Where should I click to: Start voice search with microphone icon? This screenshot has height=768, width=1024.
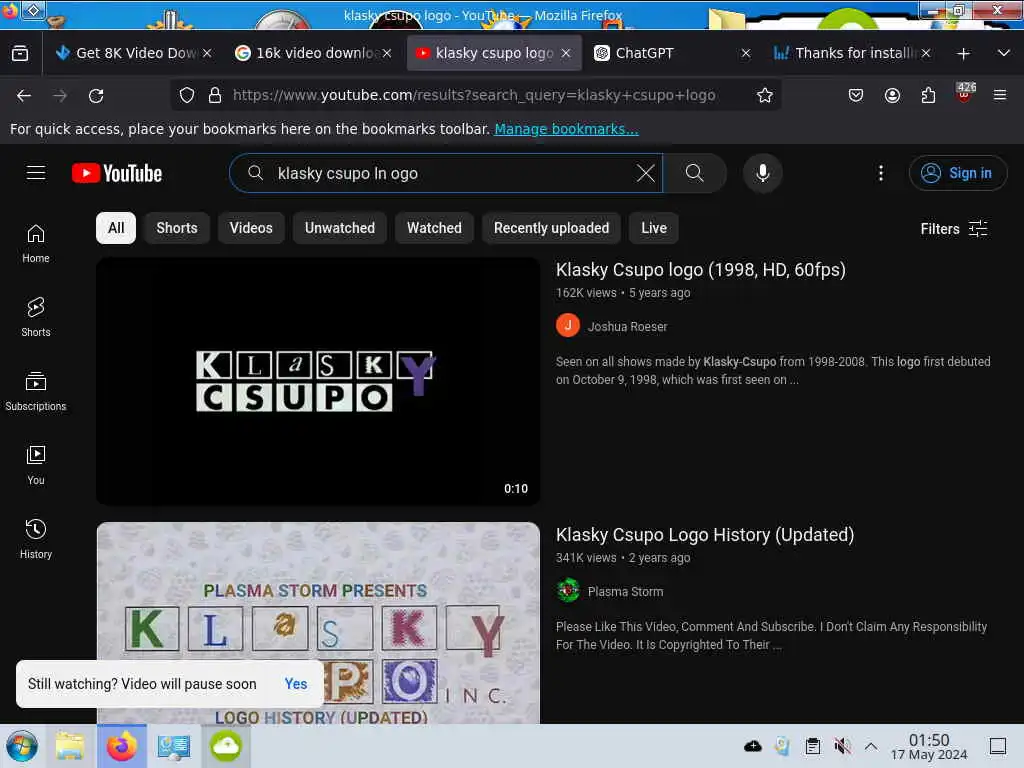pos(762,173)
